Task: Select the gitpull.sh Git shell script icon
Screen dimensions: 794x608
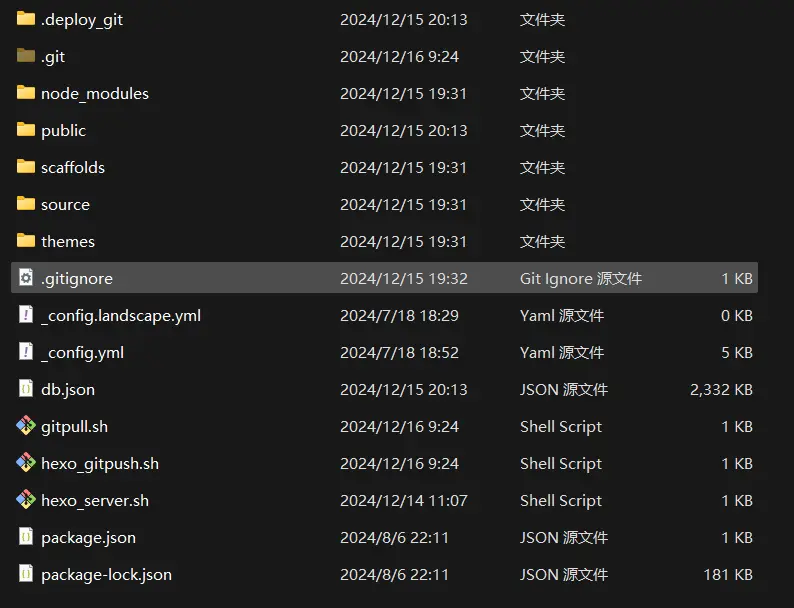Action: [x=26, y=426]
